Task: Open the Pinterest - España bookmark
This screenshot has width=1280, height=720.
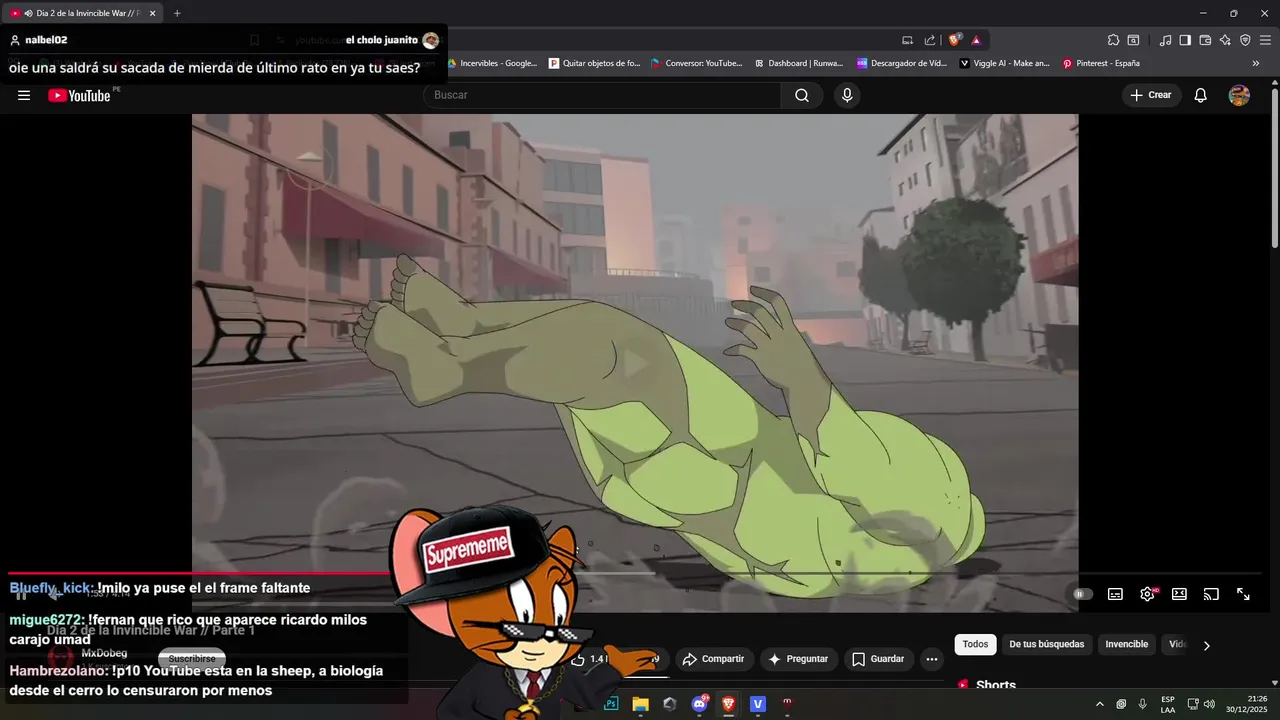Action: [x=1101, y=63]
